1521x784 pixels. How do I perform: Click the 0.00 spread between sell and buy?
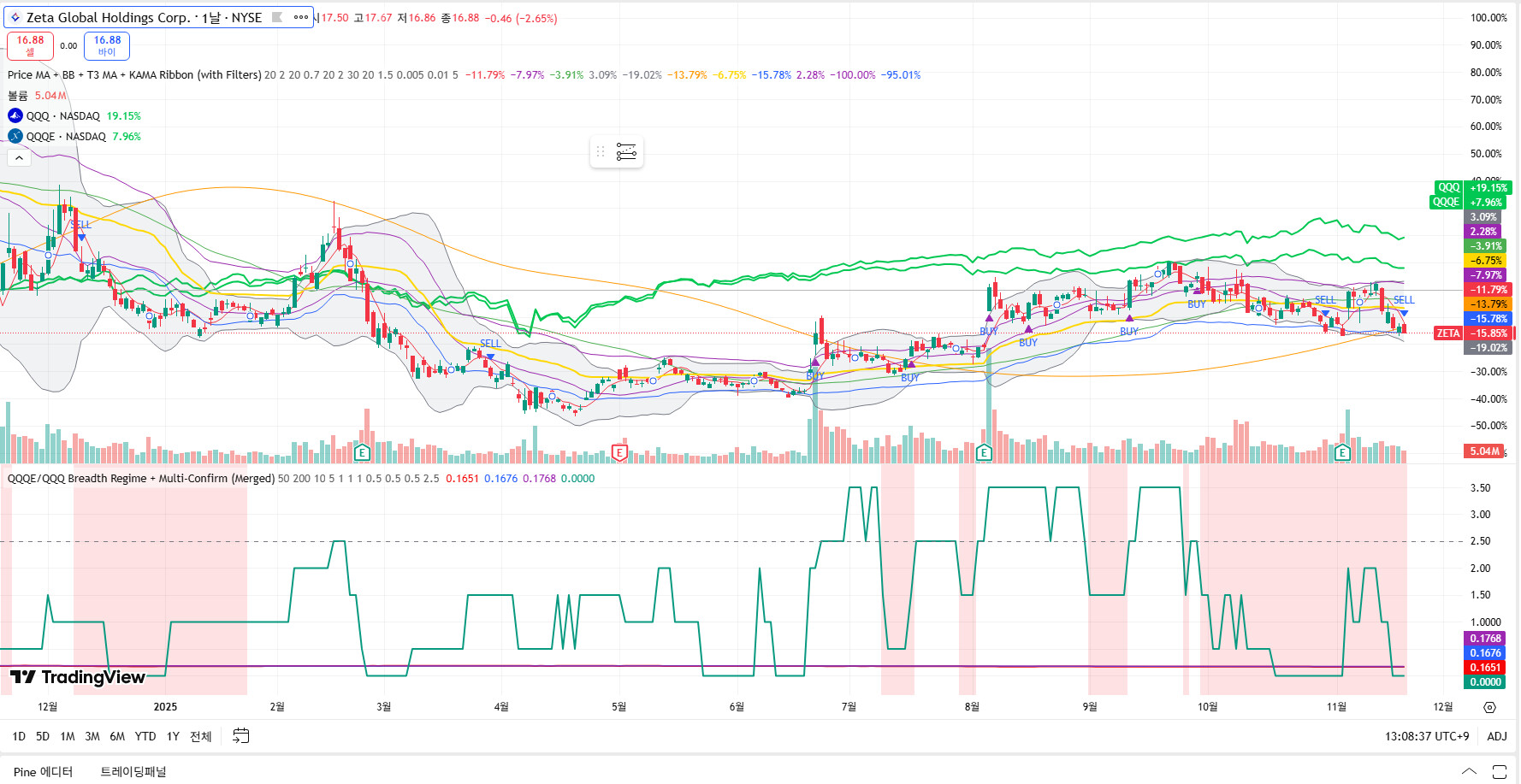click(68, 46)
